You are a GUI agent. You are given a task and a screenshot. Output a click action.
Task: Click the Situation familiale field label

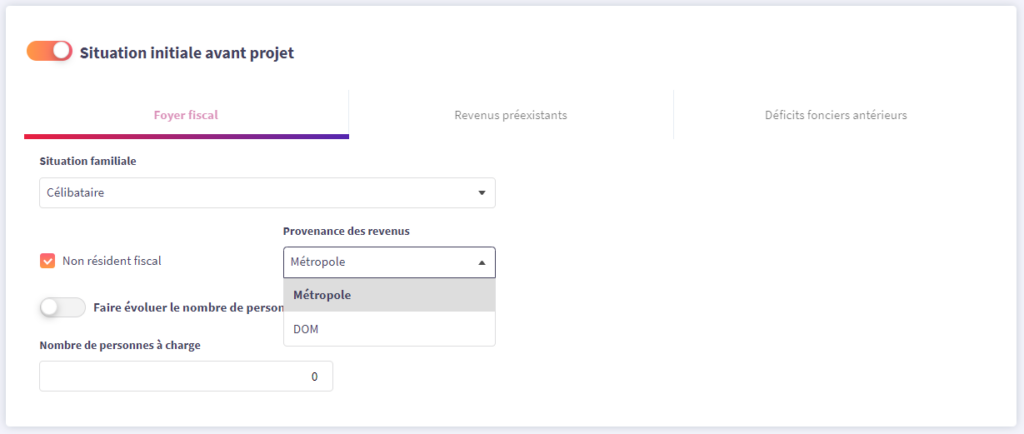pyautogui.click(x=87, y=161)
